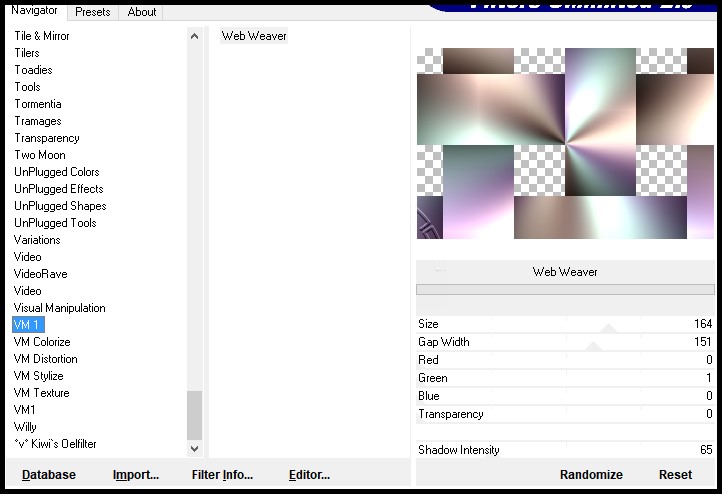722x494 pixels.
Task: Click the category list scrollbar thumb
Action: tap(194, 414)
